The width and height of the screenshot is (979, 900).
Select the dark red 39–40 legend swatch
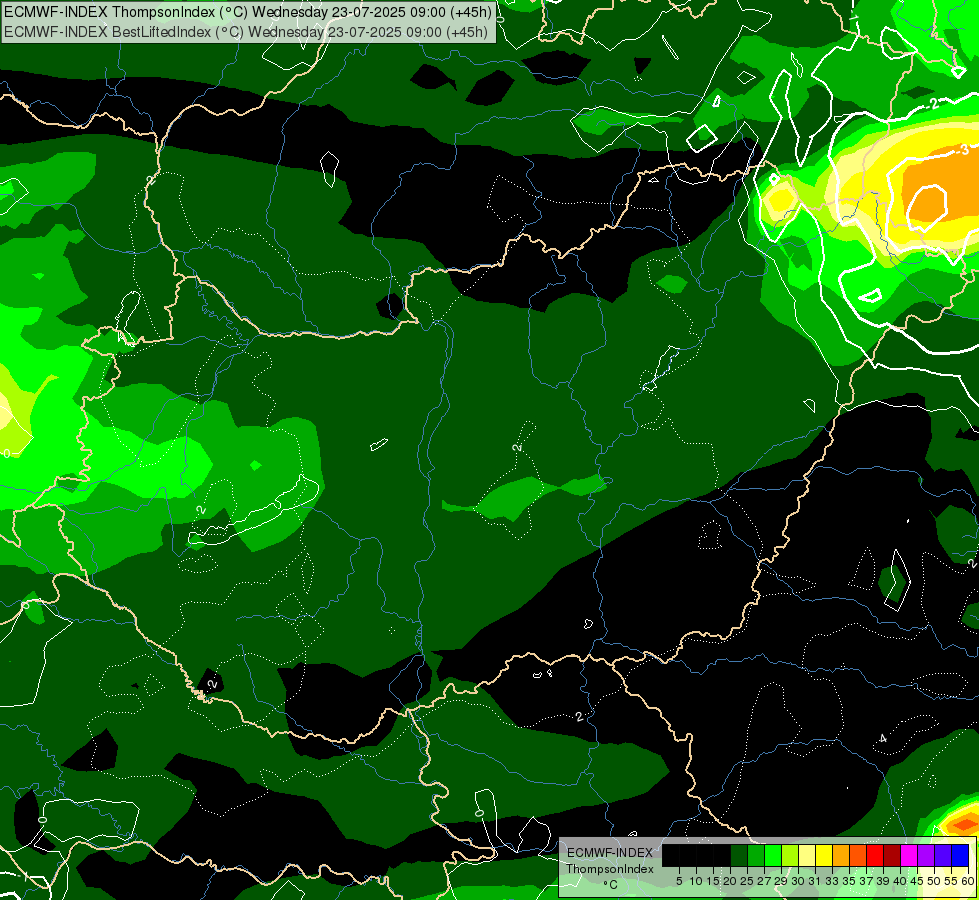[x=892, y=855]
